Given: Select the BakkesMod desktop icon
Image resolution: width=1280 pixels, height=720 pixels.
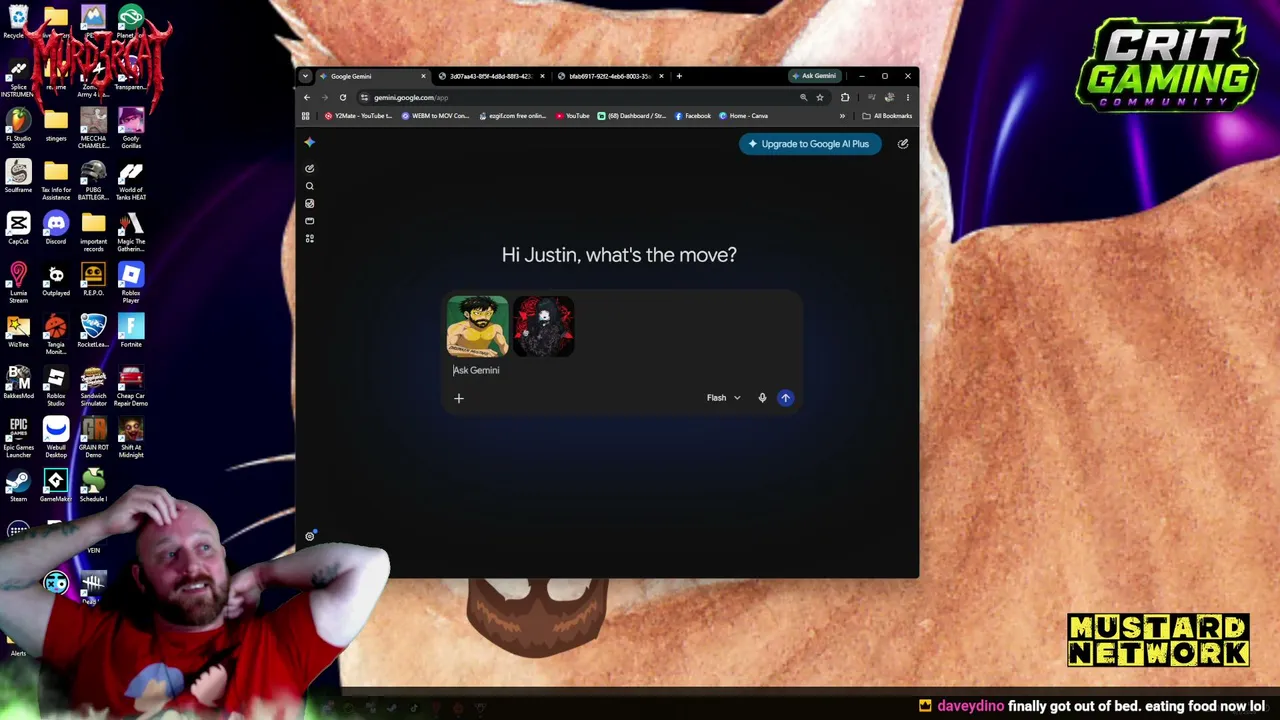Looking at the screenshot, I should [18, 383].
